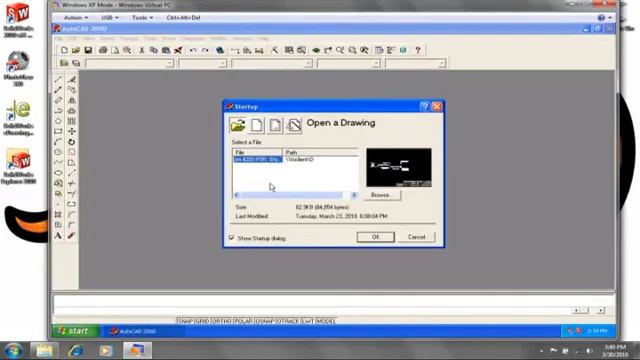Click the Cut scissors toolbar icon

click(142, 50)
